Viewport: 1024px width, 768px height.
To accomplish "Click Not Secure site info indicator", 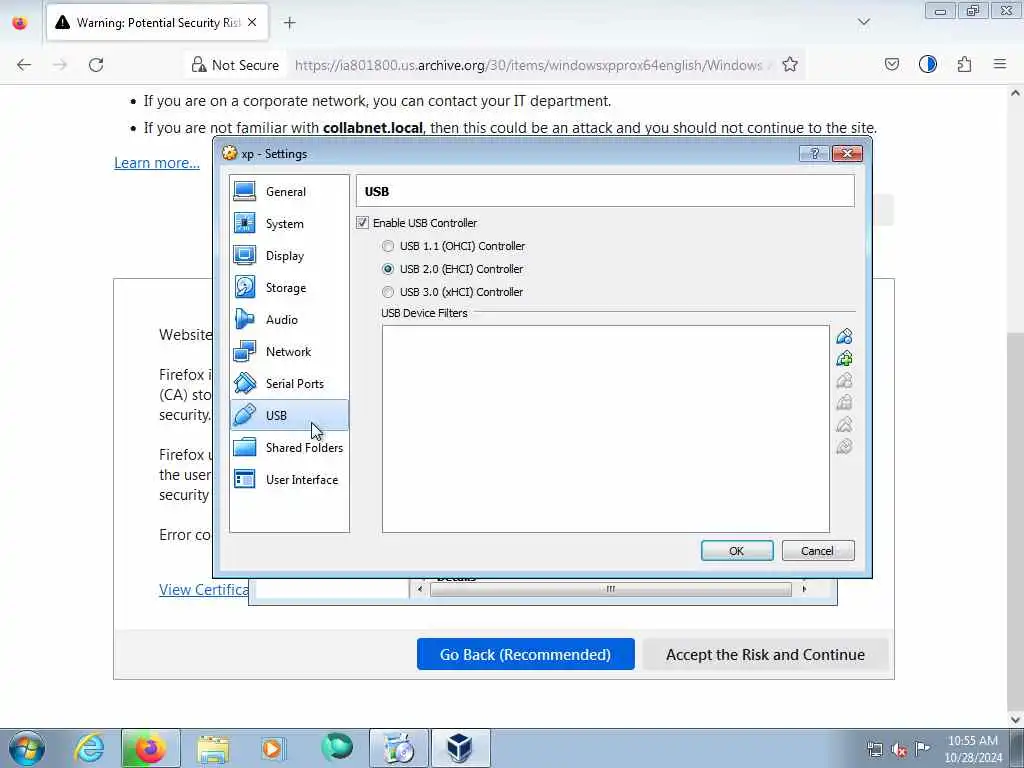I will 235,65.
